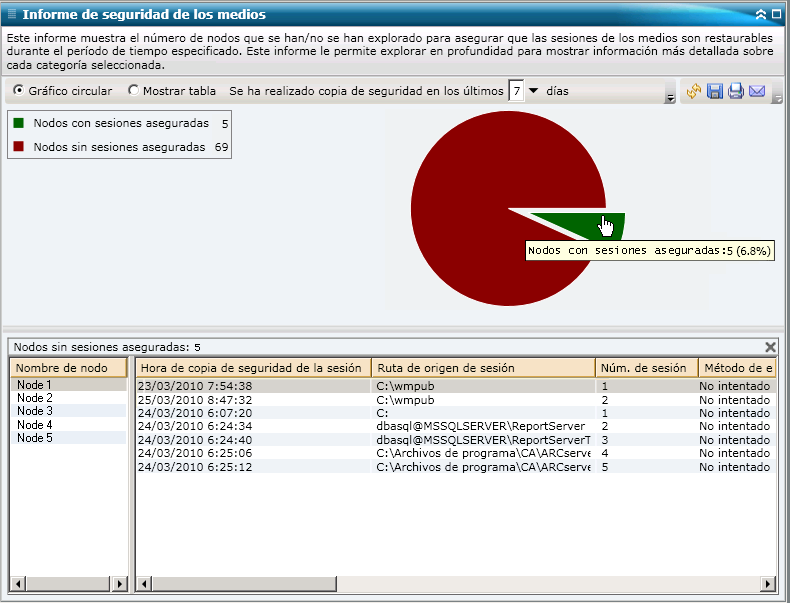
Task: Click the red legend color swatch
Action: pos(19,147)
